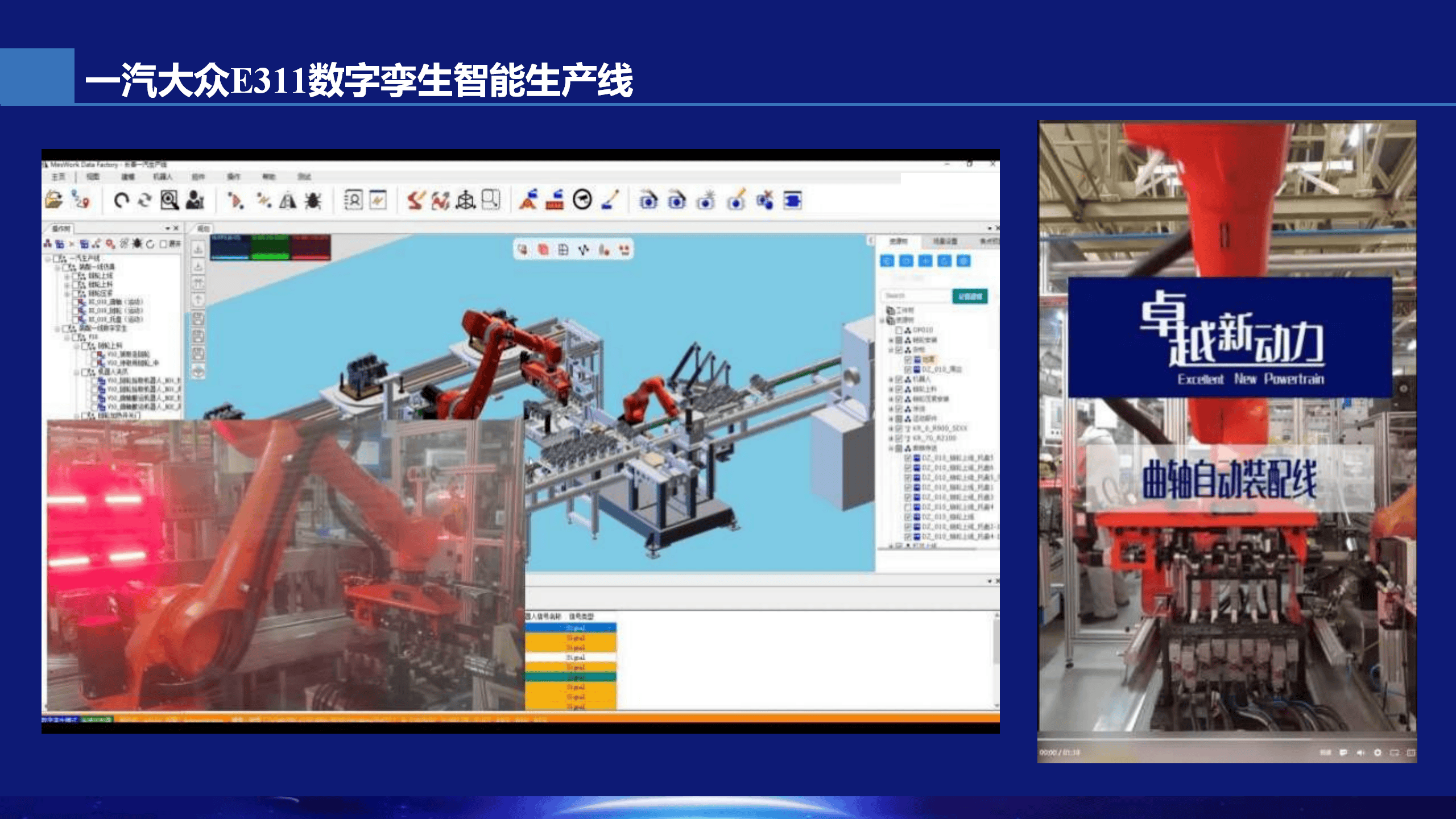Click the 3D axis cube toolbar icon
1456x819 pixels.
466,200
